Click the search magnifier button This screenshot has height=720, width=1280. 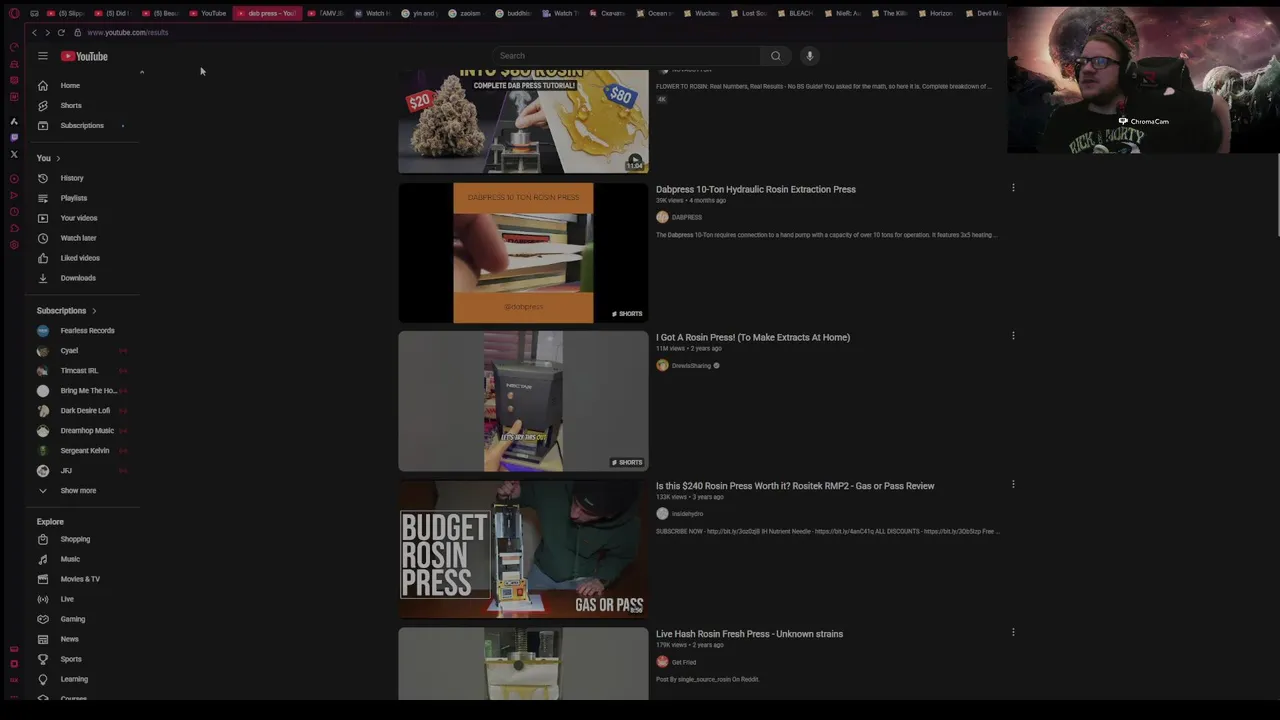pyautogui.click(x=775, y=56)
